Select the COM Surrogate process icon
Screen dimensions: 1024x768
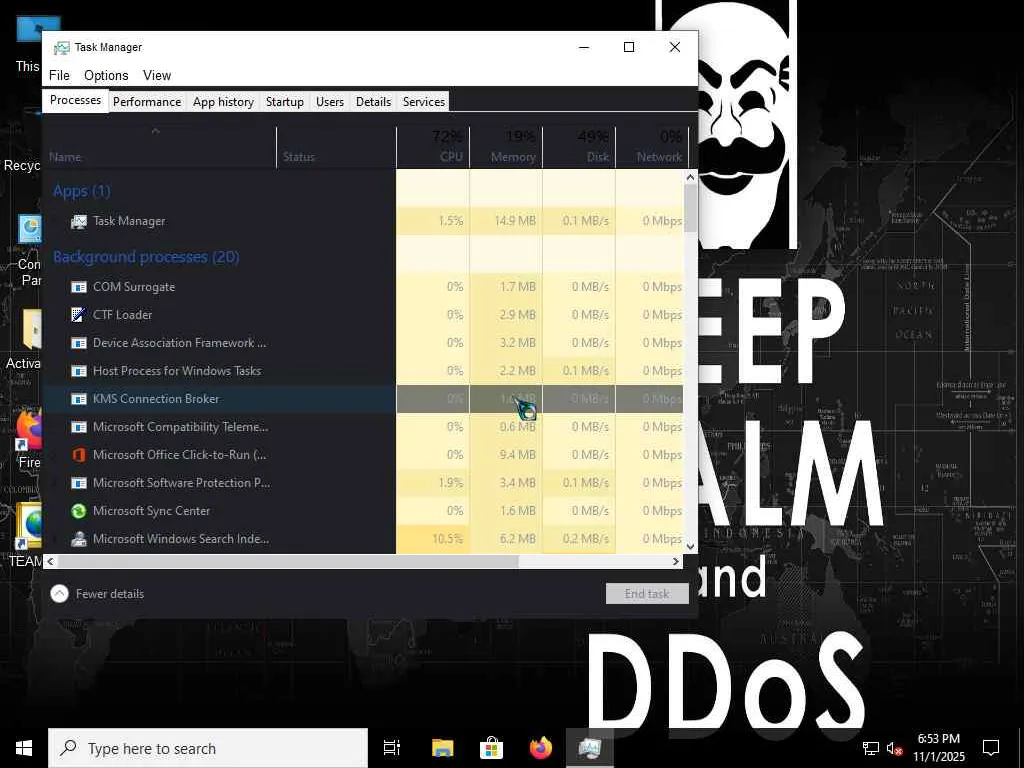(78, 287)
